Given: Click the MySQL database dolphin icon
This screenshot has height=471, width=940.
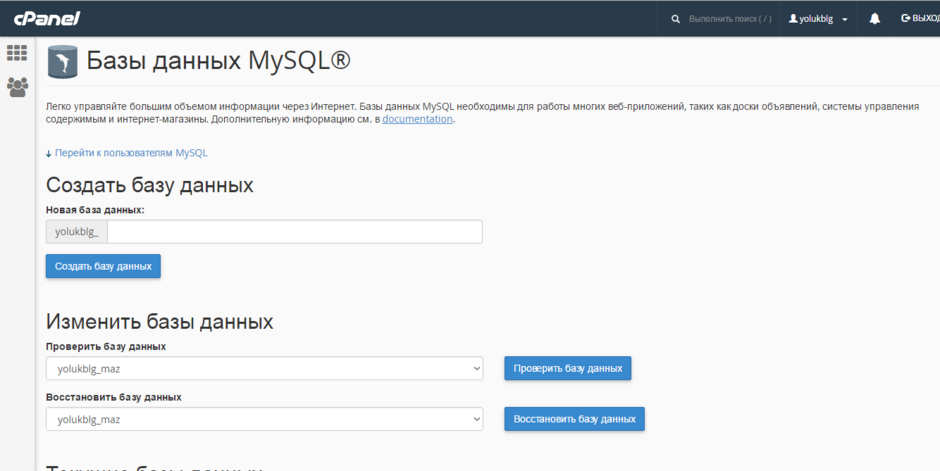Looking at the screenshot, I should (62, 62).
